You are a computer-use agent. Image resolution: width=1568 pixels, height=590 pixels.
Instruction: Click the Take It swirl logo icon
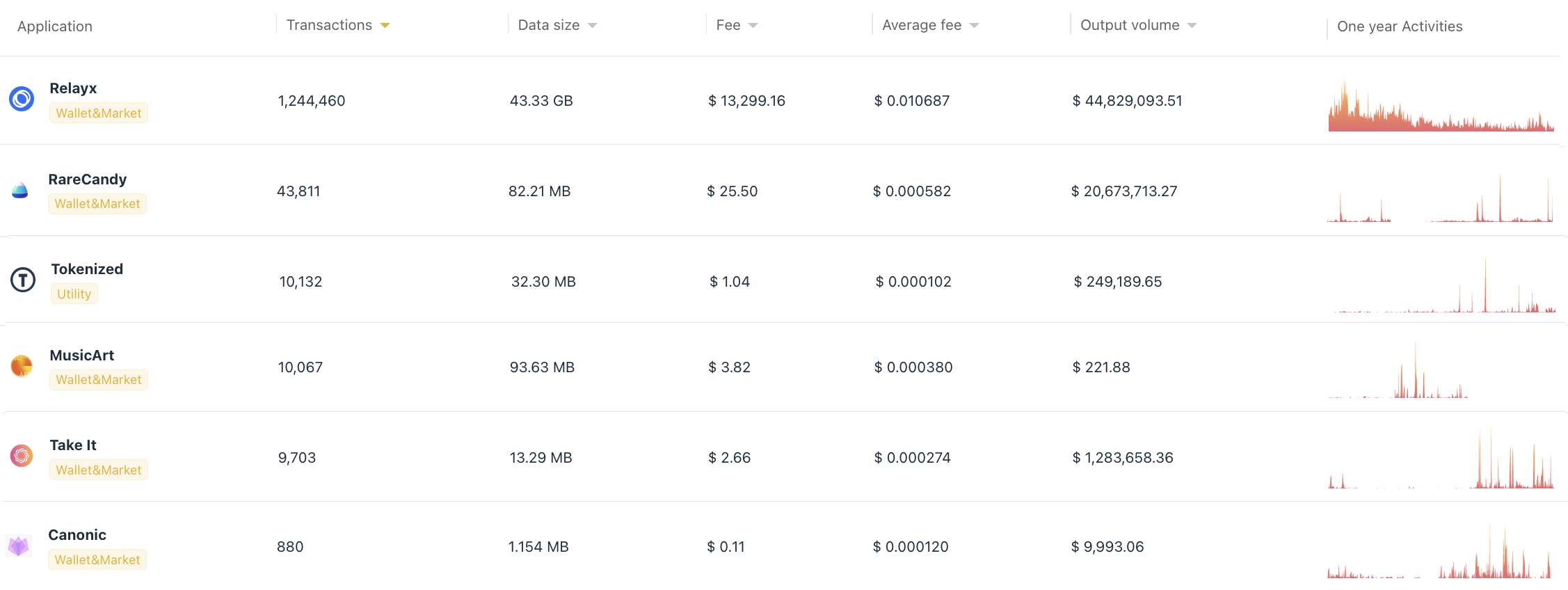22,456
